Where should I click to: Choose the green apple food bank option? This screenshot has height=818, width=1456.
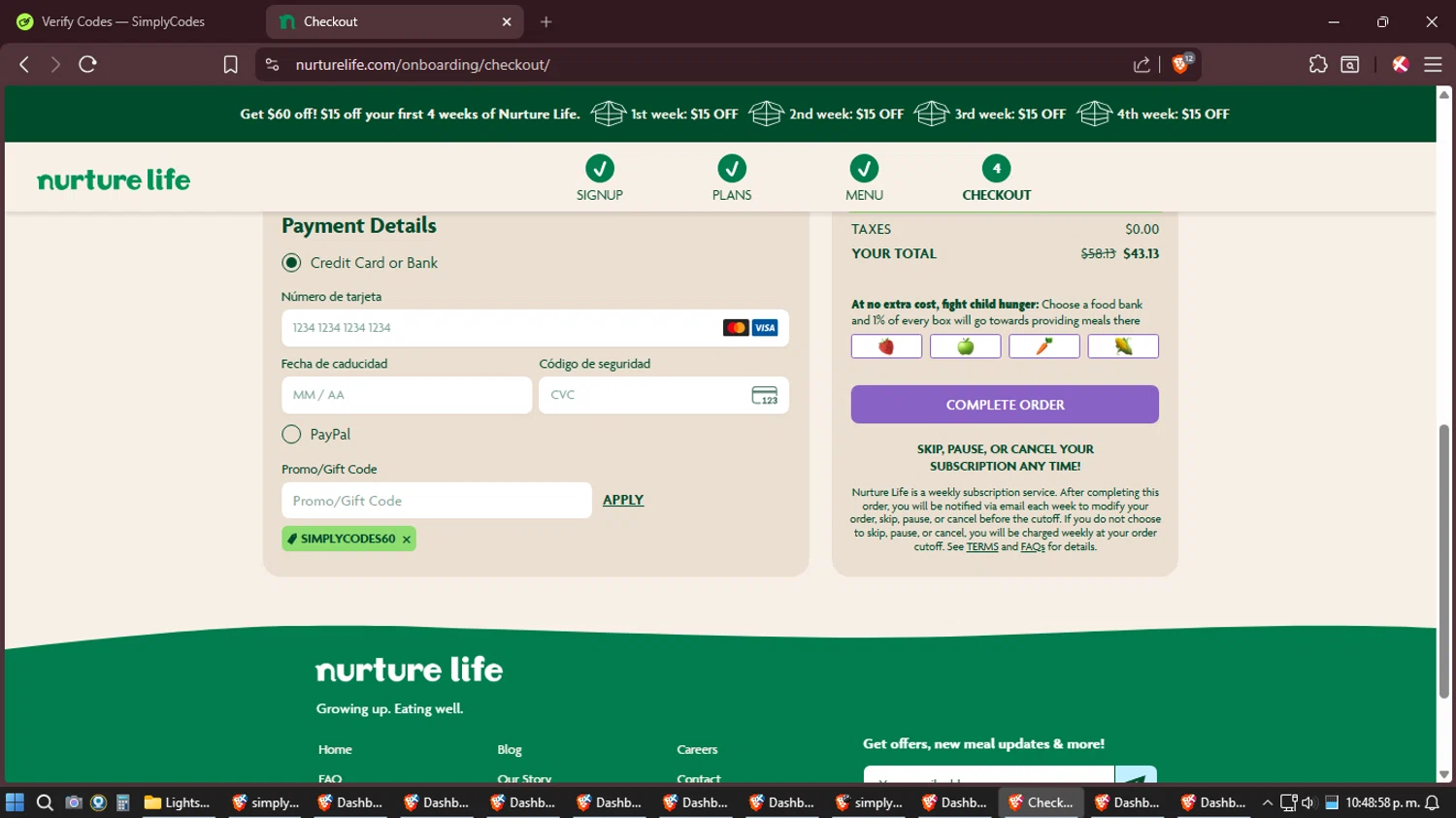pyautogui.click(x=965, y=346)
